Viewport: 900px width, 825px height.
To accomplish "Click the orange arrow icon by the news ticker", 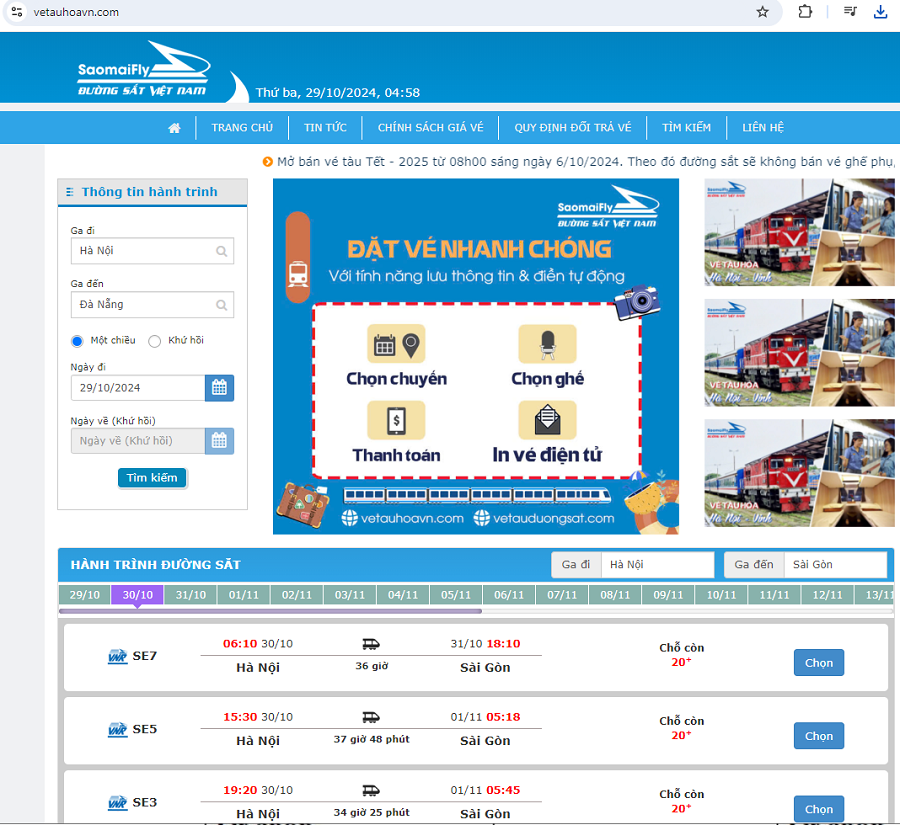I will (x=267, y=162).
